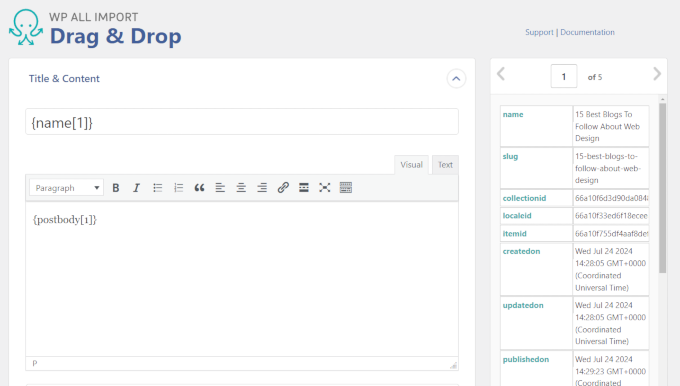Insert or edit a link
The image size is (680, 386).
click(283, 188)
